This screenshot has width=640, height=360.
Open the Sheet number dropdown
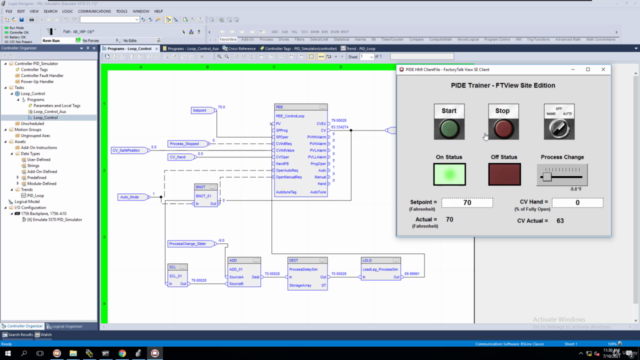pos(371,57)
